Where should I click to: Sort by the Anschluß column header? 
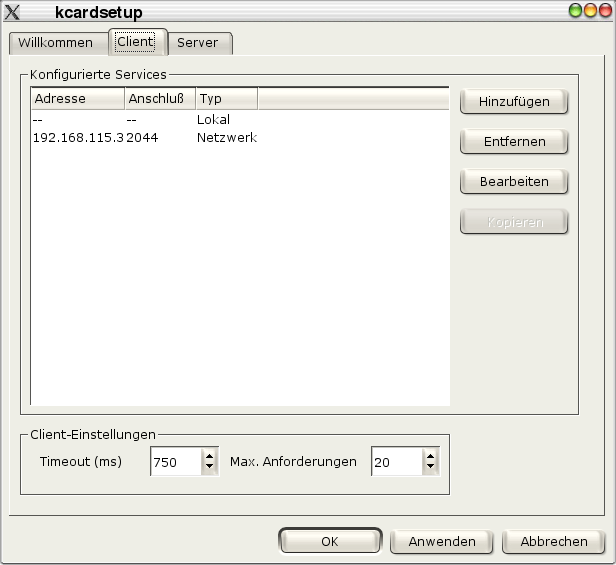pos(160,99)
